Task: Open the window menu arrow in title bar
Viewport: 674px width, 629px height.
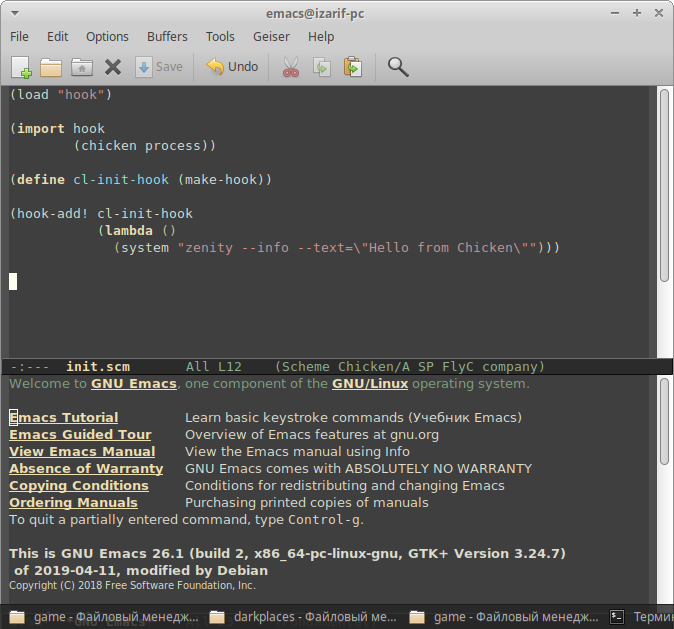Action: pos(15,13)
